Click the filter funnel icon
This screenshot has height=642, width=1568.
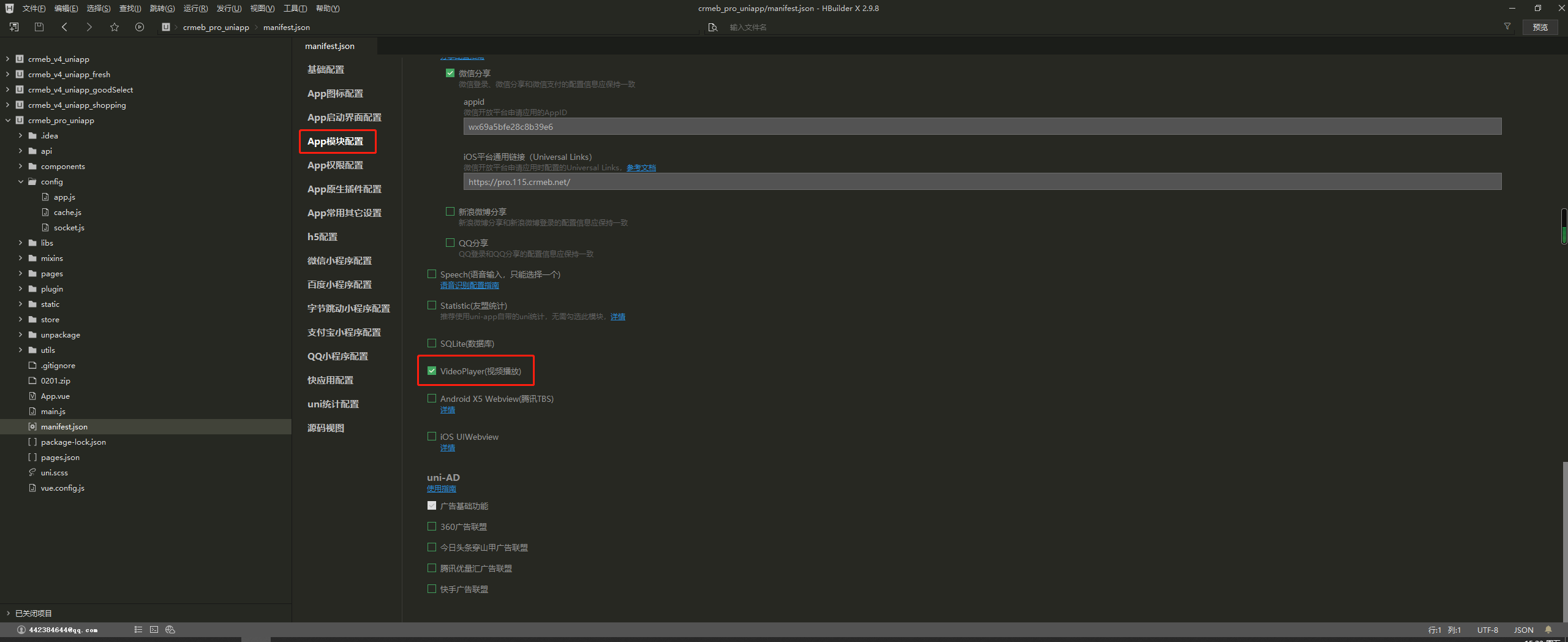[x=1507, y=26]
